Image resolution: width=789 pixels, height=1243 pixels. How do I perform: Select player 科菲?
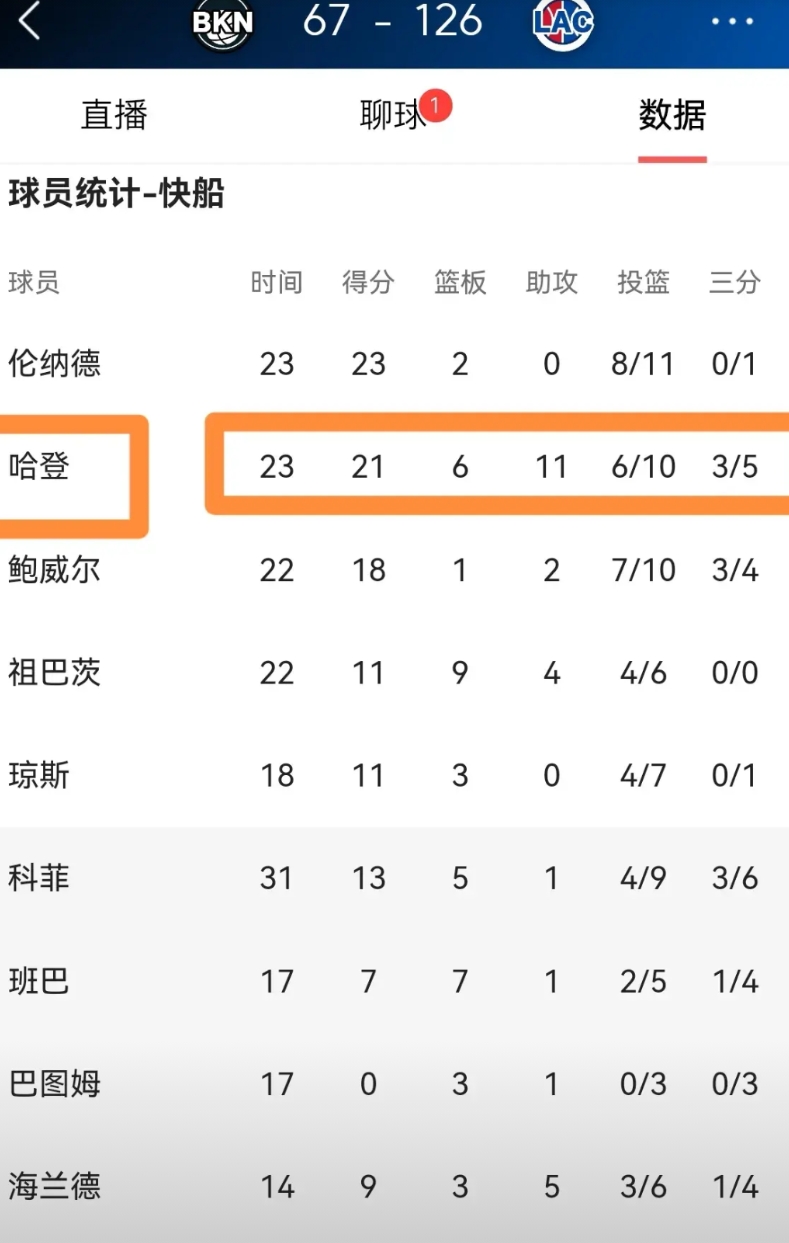(39, 878)
